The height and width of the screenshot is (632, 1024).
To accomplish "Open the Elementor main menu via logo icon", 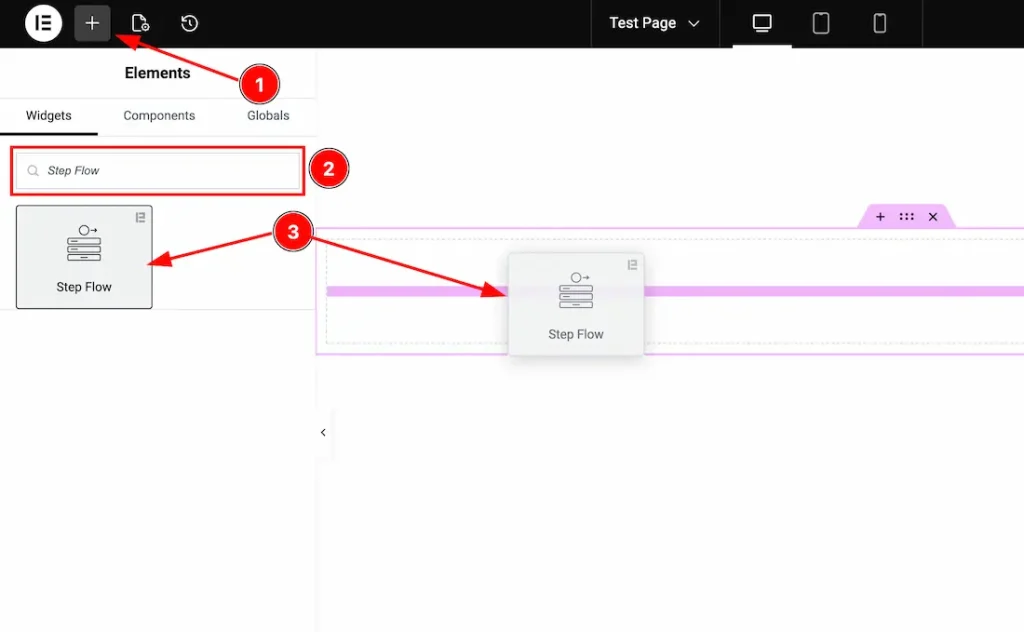I will tap(43, 22).
